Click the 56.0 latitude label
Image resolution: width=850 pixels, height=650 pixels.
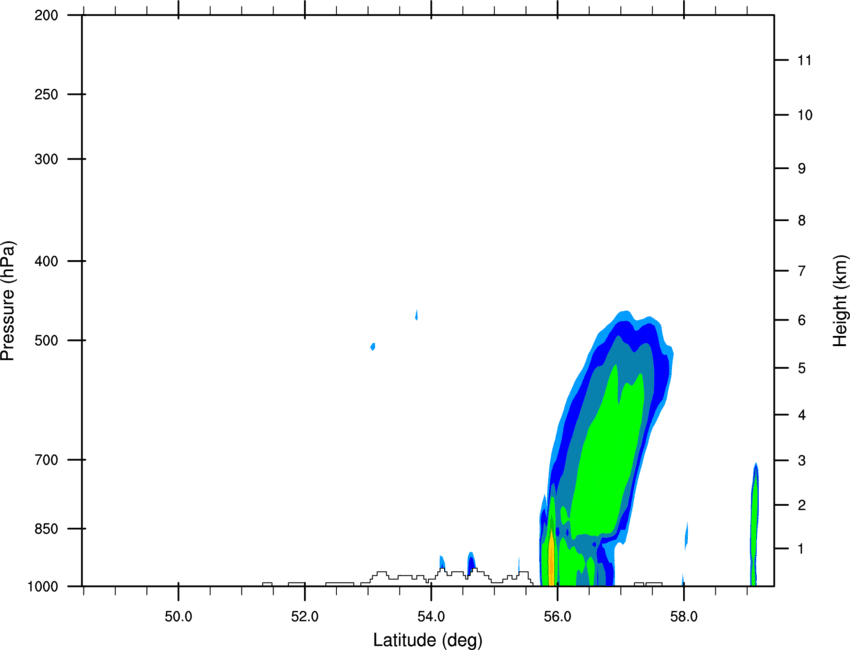point(558,617)
